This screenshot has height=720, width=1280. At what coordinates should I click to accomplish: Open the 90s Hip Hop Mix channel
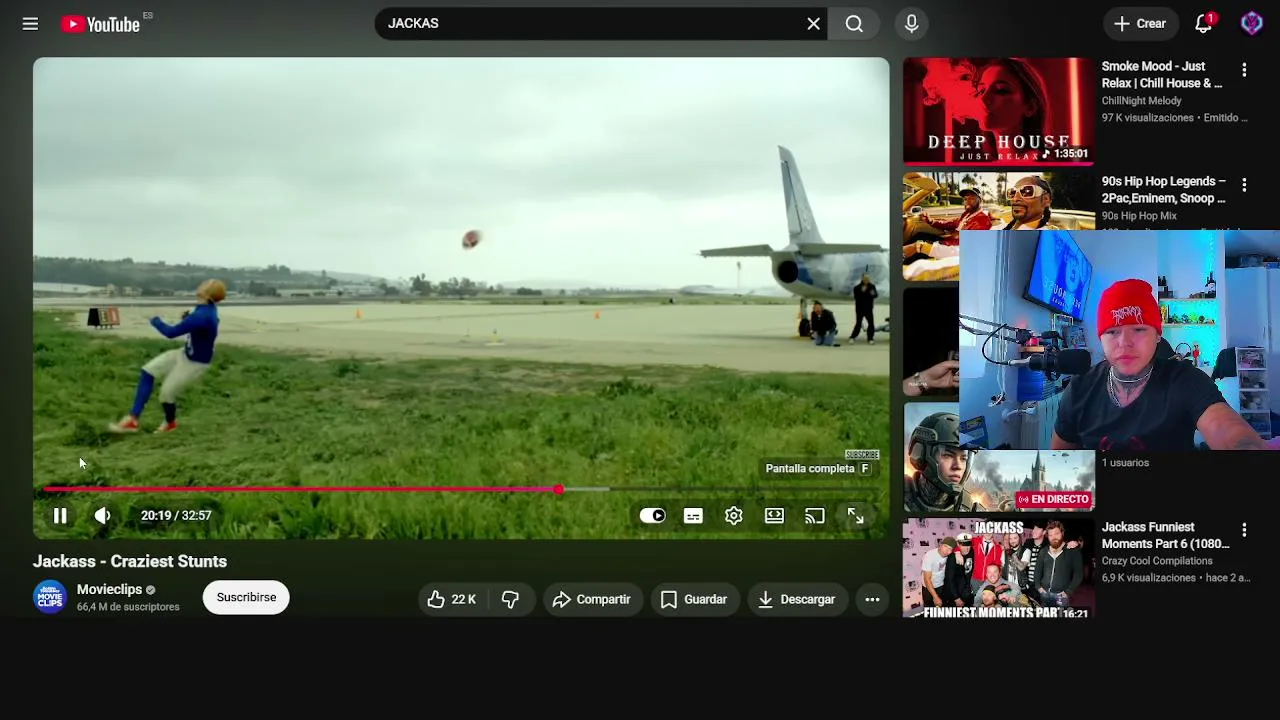pos(1139,216)
